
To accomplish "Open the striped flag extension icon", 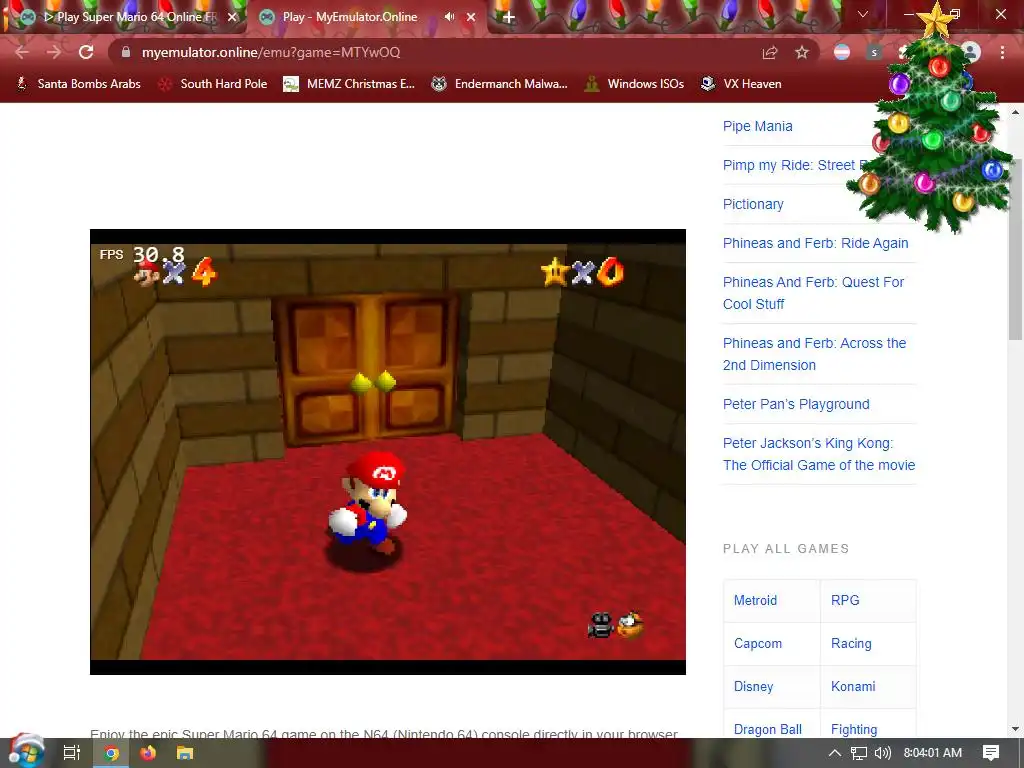I will tap(842, 52).
